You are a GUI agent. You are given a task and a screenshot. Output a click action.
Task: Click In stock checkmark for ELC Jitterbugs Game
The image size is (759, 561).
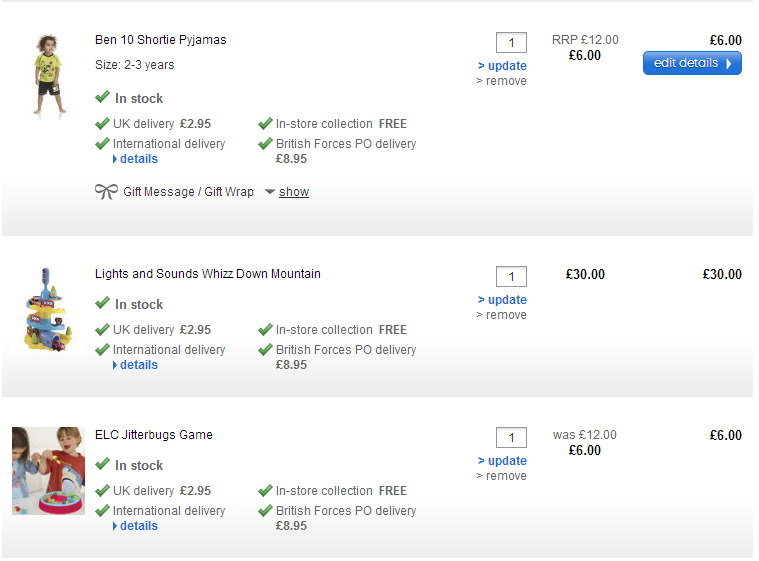tap(102, 465)
